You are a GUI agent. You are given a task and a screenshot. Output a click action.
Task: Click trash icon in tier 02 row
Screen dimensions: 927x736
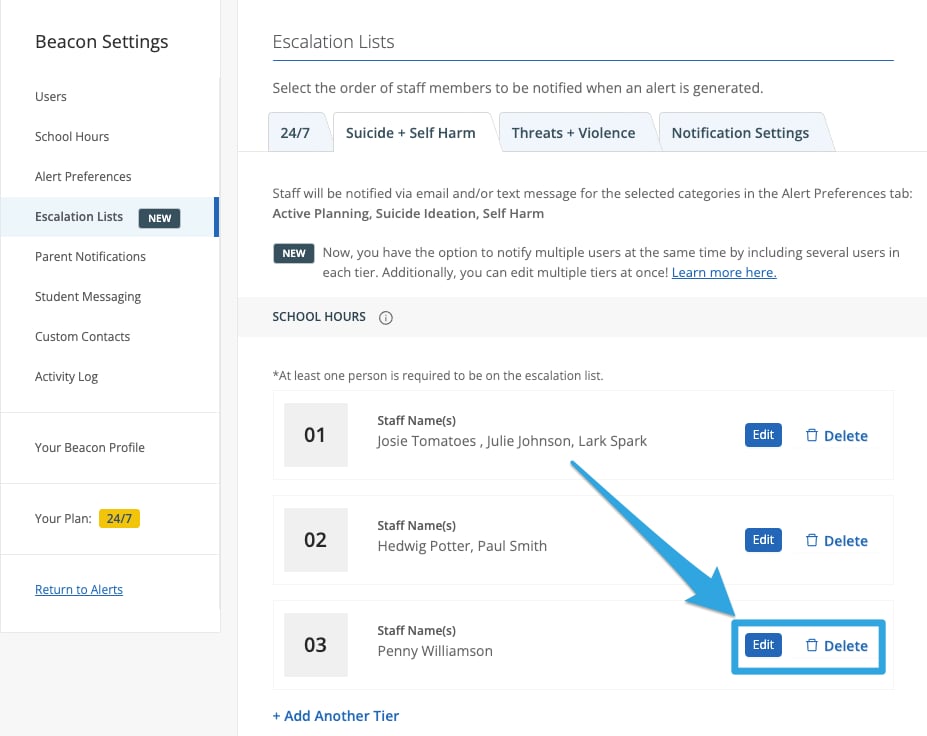click(x=812, y=540)
